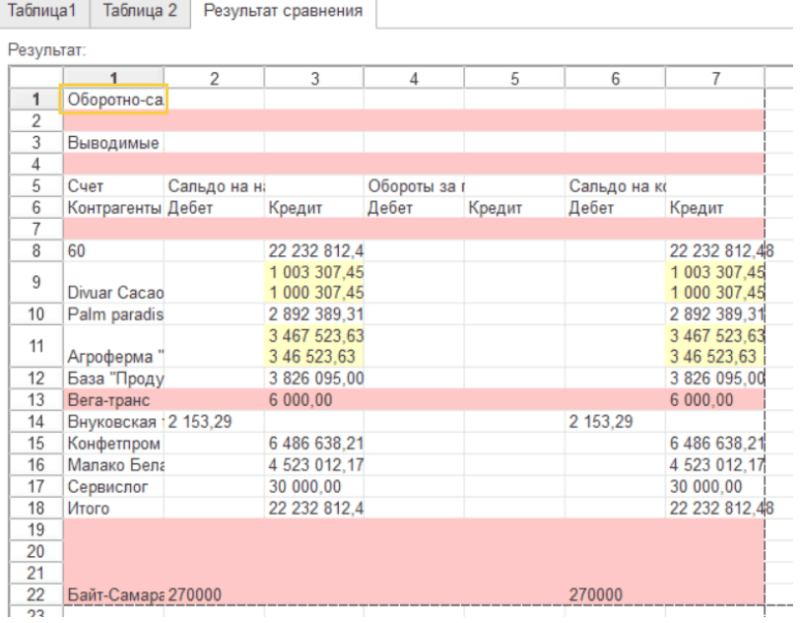Click the Оборотно-са cell in row 1
800x623 pixels.
113,99
